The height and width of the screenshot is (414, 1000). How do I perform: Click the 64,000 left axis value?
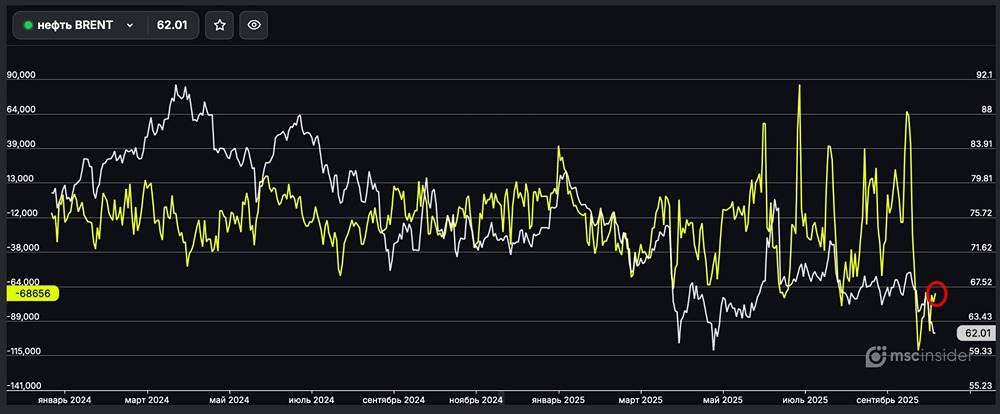click(x=20, y=110)
